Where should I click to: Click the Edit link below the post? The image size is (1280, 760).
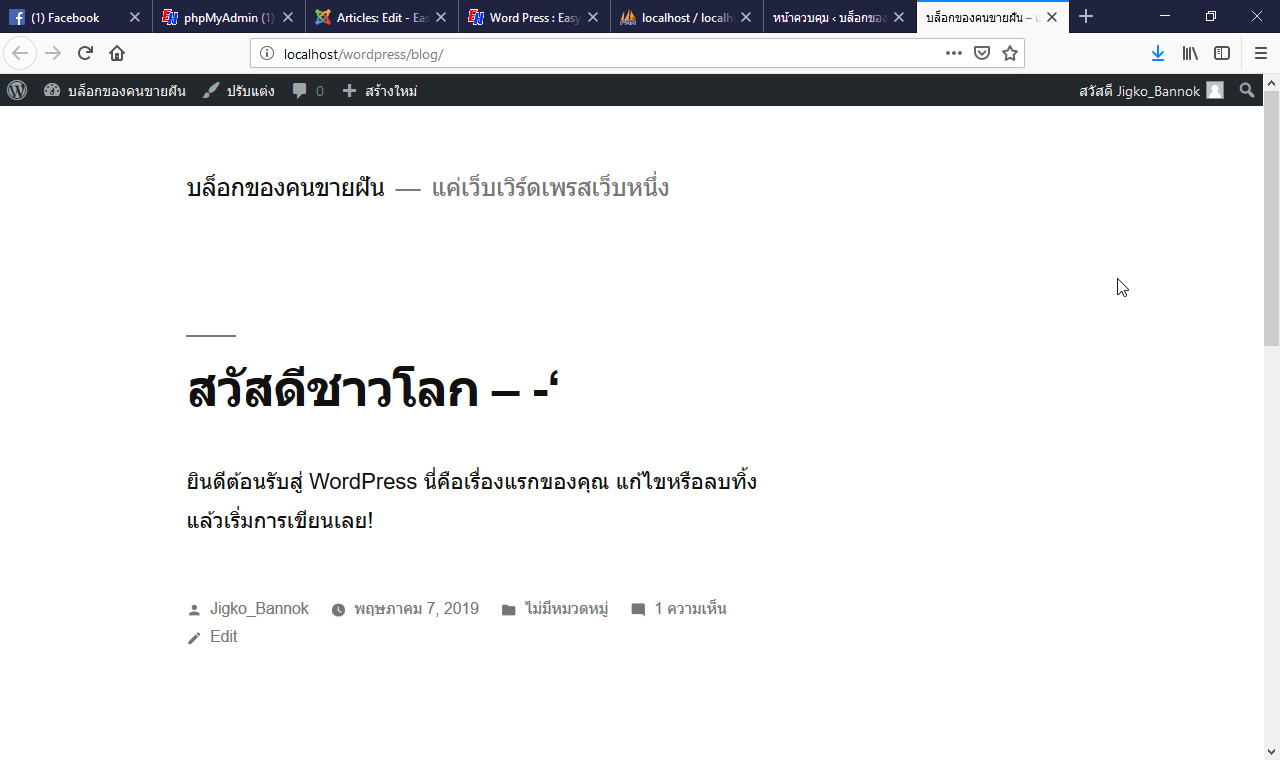pyautogui.click(x=223, y=636)
